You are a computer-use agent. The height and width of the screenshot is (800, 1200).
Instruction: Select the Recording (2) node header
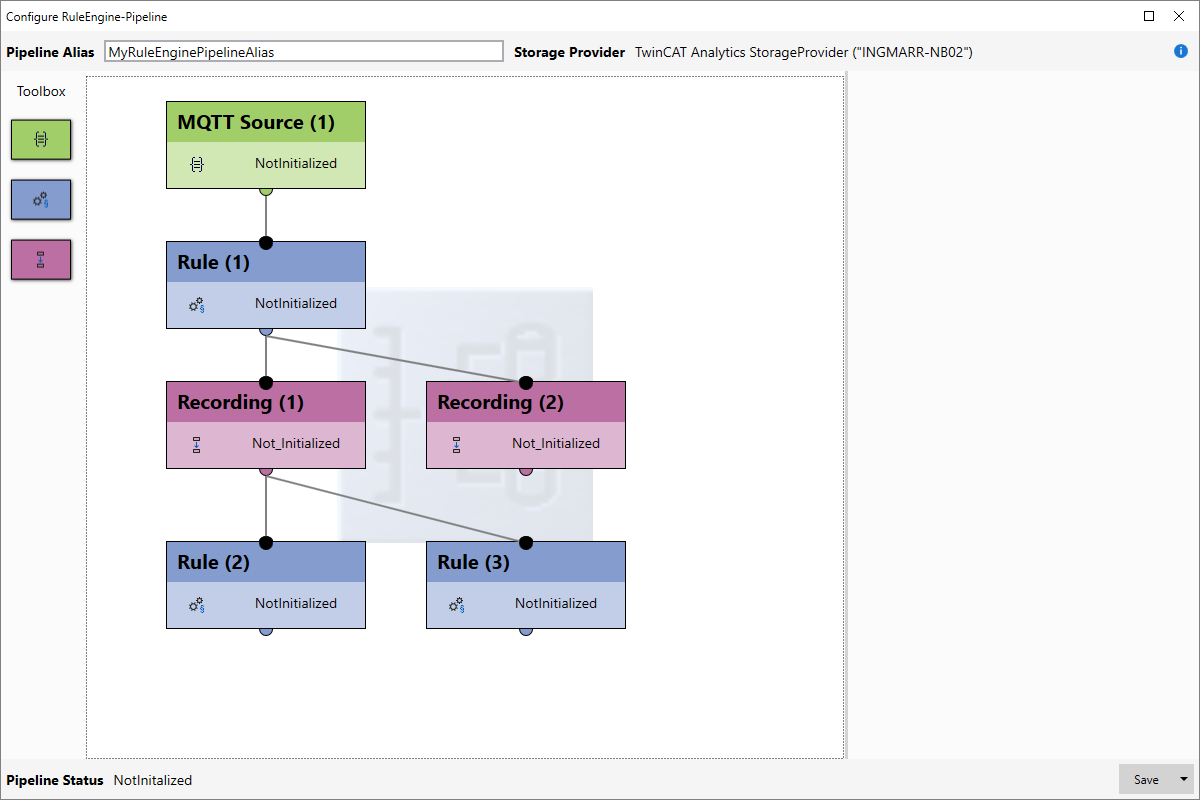click(x=526, y=402)
